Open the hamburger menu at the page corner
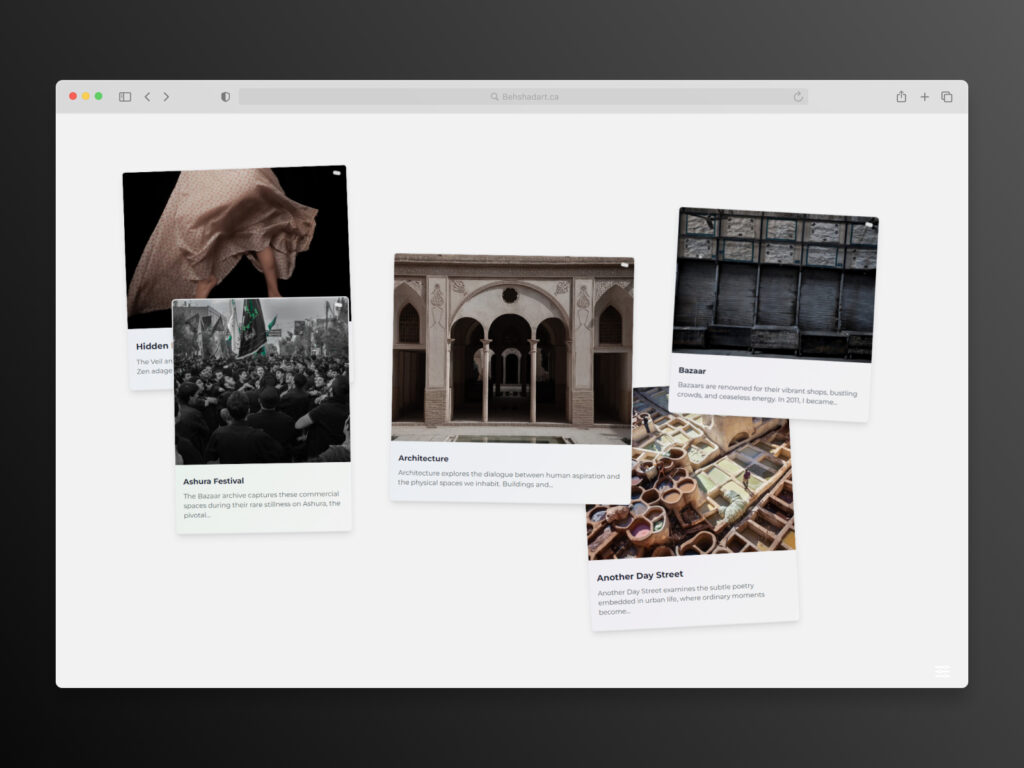 click(942, 671)
